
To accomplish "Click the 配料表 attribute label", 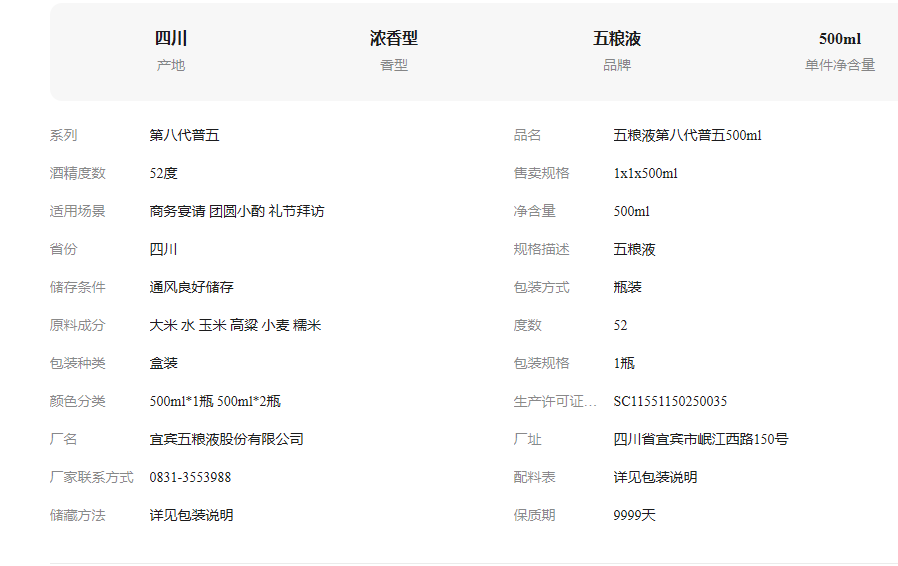I will pyautogui.click(x=534, y=477).
